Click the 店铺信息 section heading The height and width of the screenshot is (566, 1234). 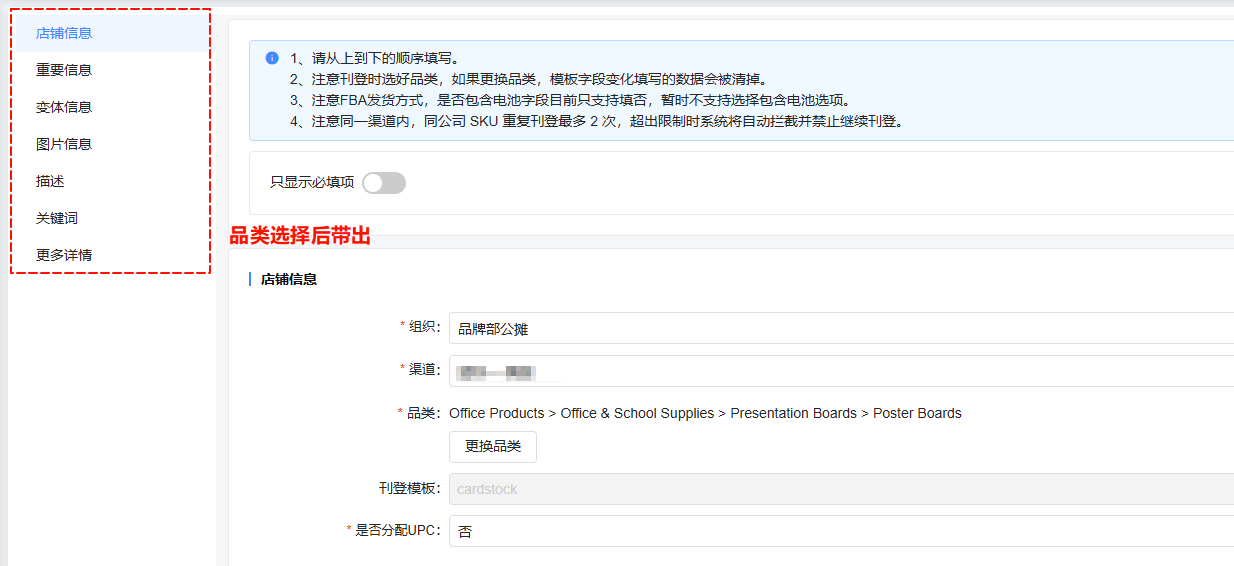tap(289, 280)
